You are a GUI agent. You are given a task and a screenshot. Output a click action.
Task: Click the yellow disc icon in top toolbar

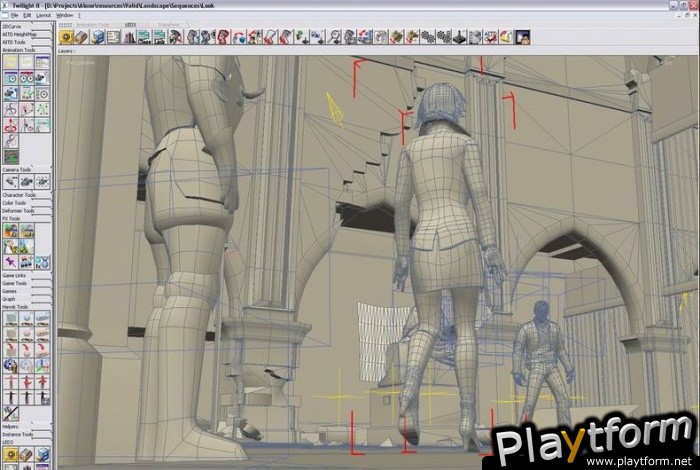coord(66,37)
